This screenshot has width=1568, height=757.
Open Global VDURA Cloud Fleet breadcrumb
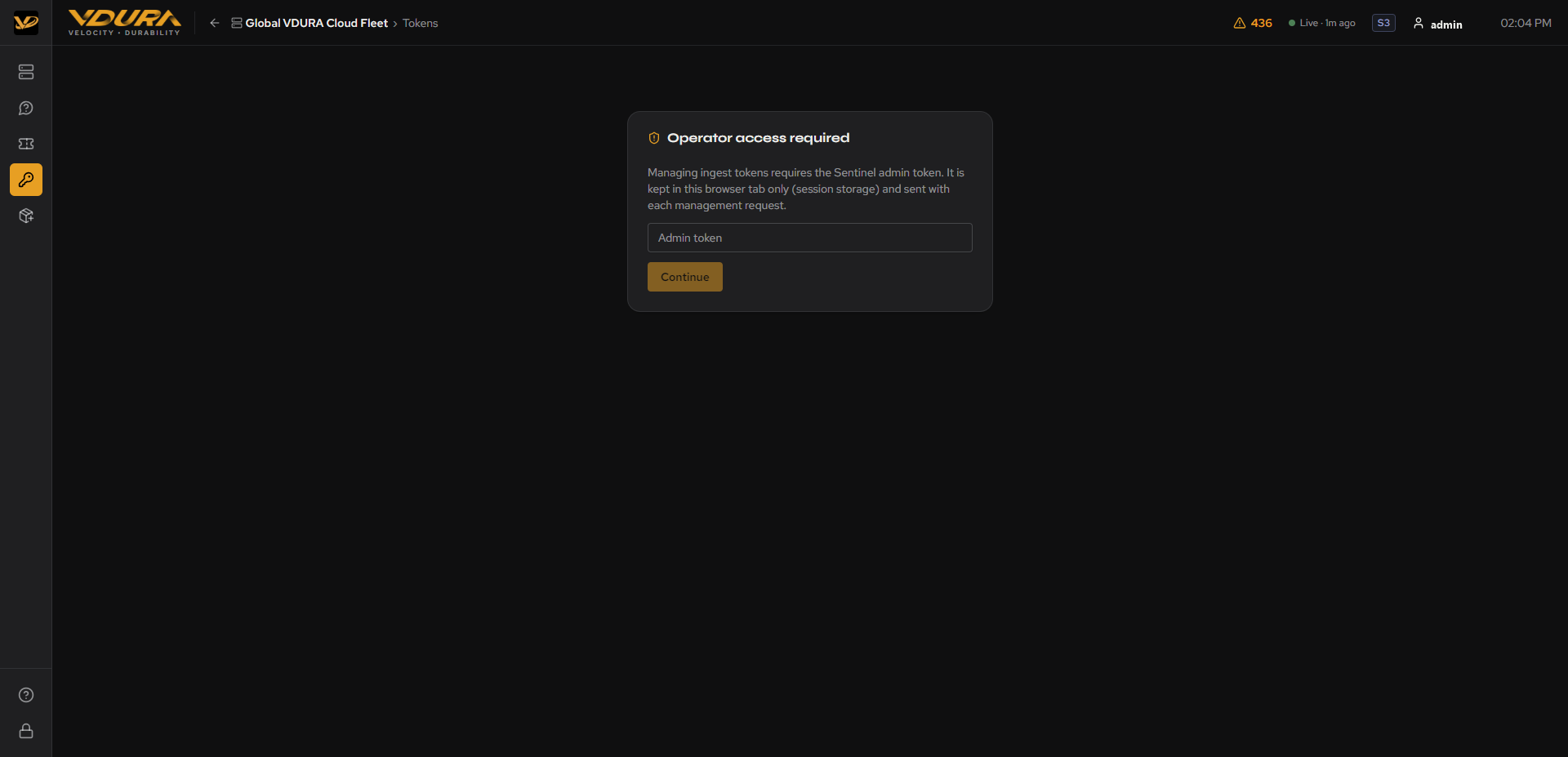310,23
